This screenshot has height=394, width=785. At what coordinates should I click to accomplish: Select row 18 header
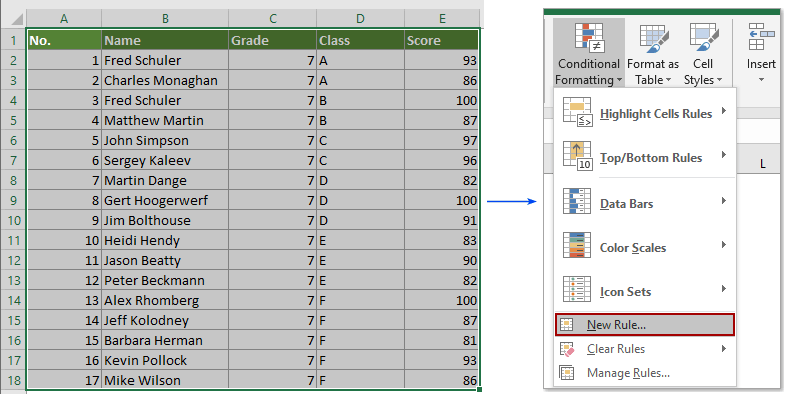click(14, 380)
